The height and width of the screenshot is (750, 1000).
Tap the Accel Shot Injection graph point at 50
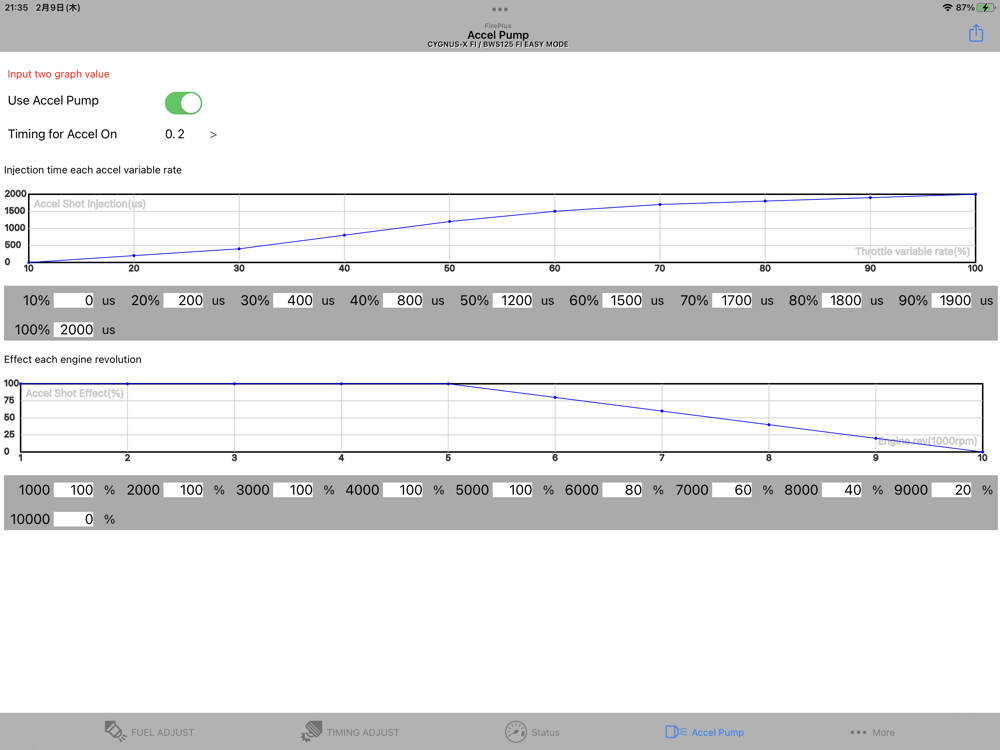click(x=450, y=221)
